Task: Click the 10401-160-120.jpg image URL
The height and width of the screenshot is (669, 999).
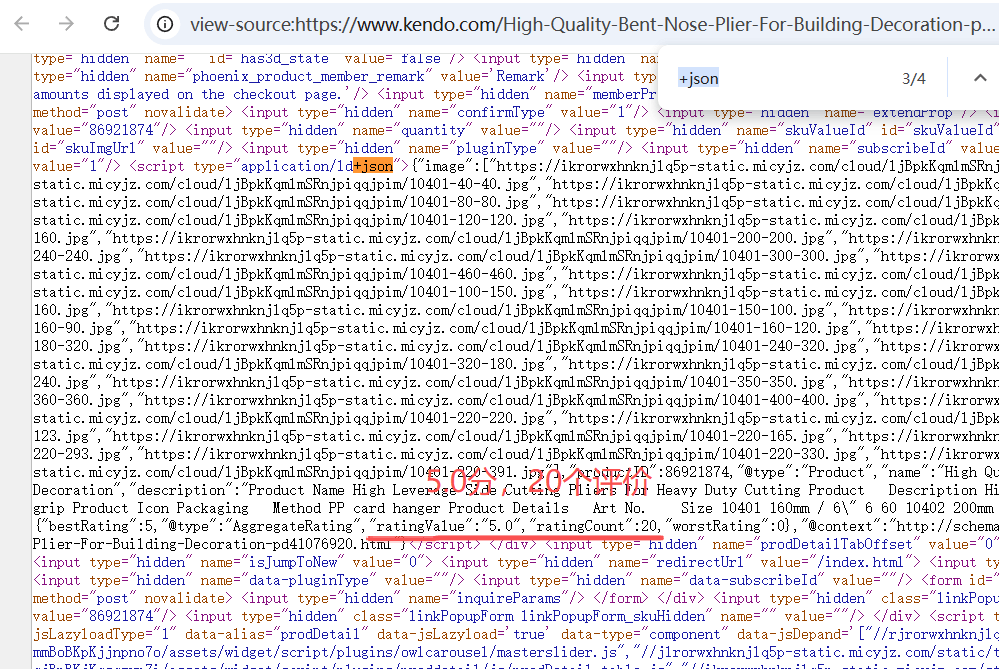Action: tap(493, 328)
